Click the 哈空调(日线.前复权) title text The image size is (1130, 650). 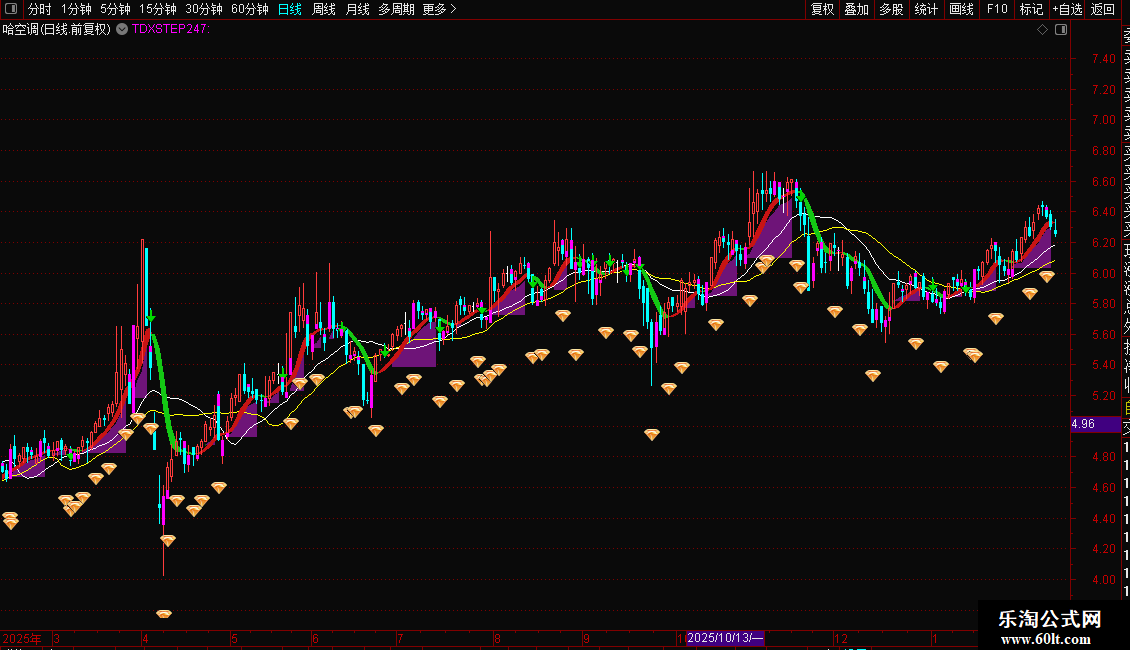[x=56, y=30]
